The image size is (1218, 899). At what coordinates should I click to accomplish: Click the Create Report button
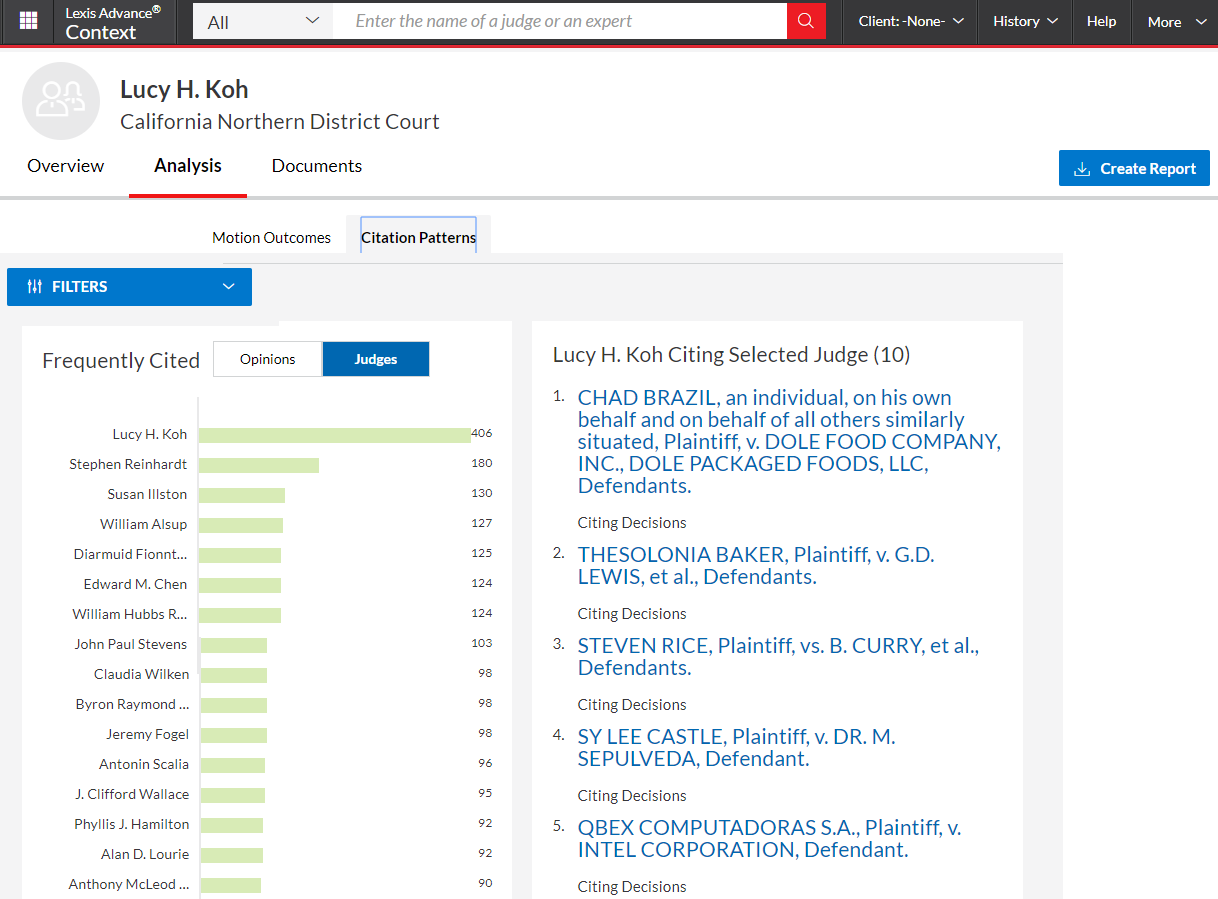click(1134, 168)
